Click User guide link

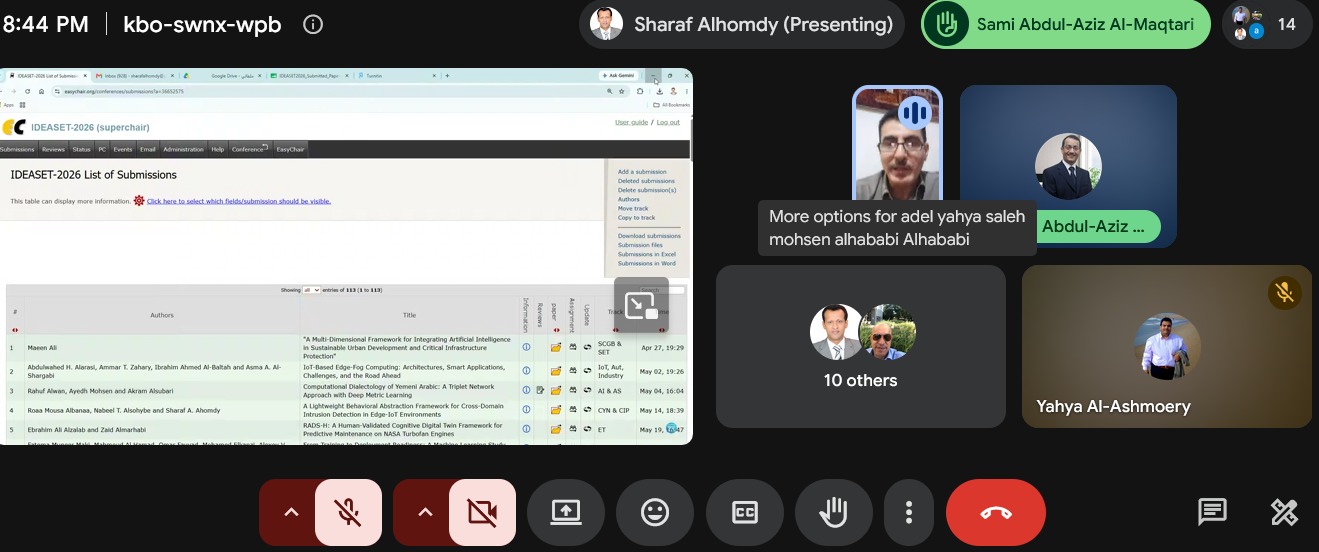[x=631, y=122]
